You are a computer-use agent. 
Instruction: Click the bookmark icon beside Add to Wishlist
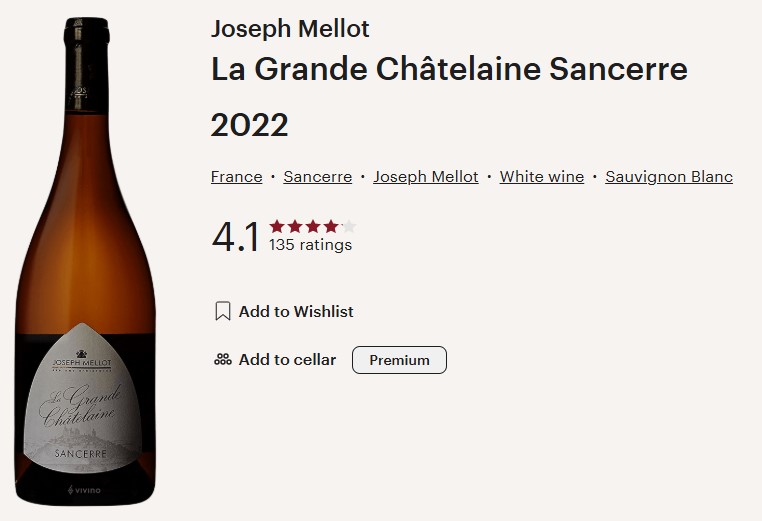(223, 312)
